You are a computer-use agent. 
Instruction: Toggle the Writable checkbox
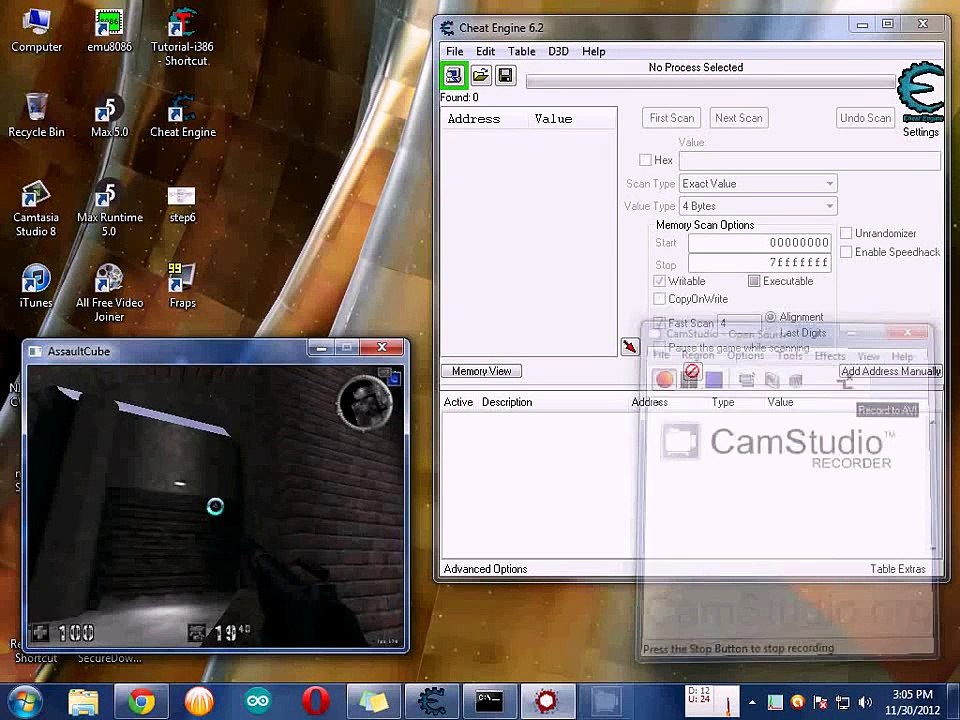(x=659, y=281)
